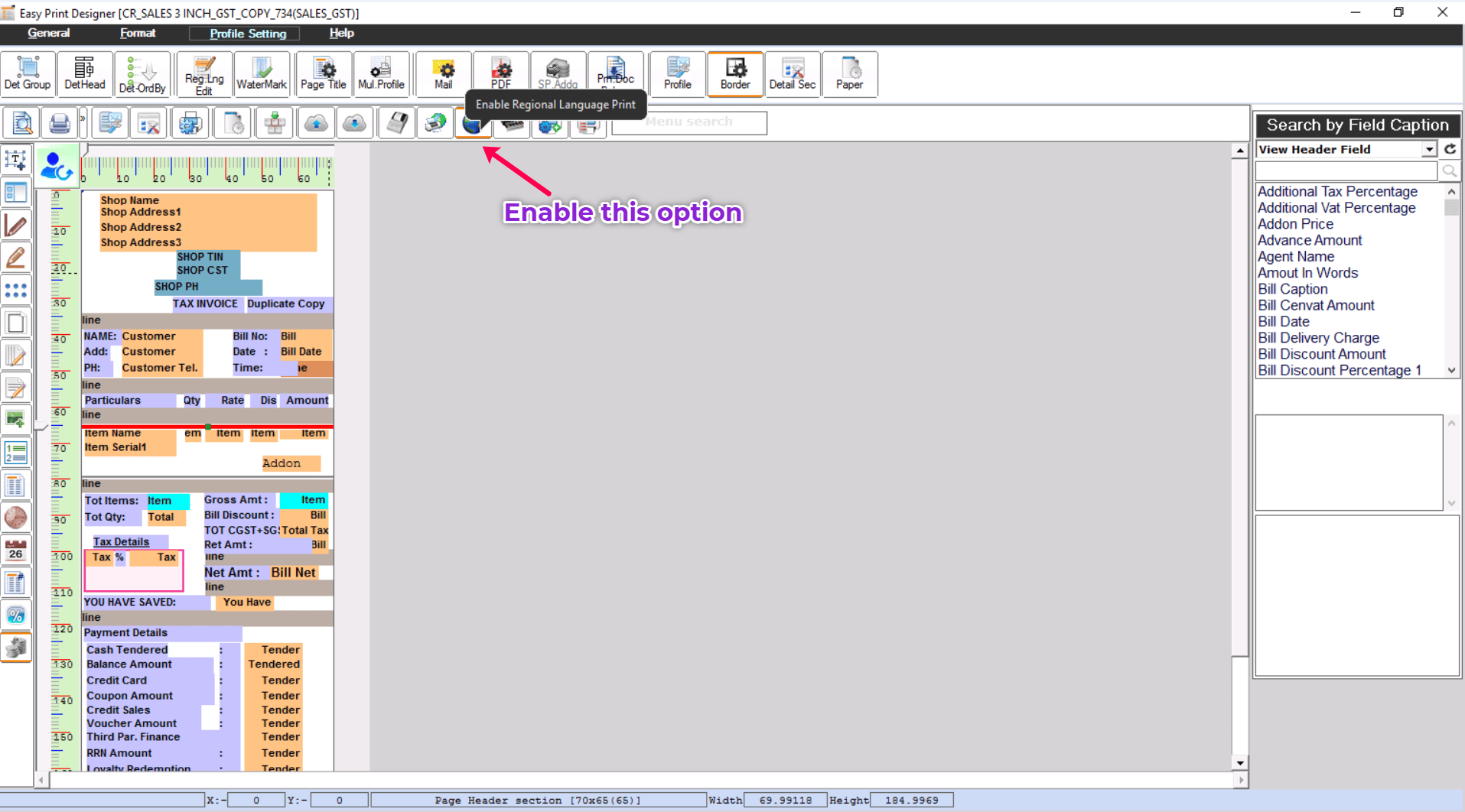Expand the View Header Field dropdown
Viewport: 1465px width, 812px height.
tap(1429, 149)
